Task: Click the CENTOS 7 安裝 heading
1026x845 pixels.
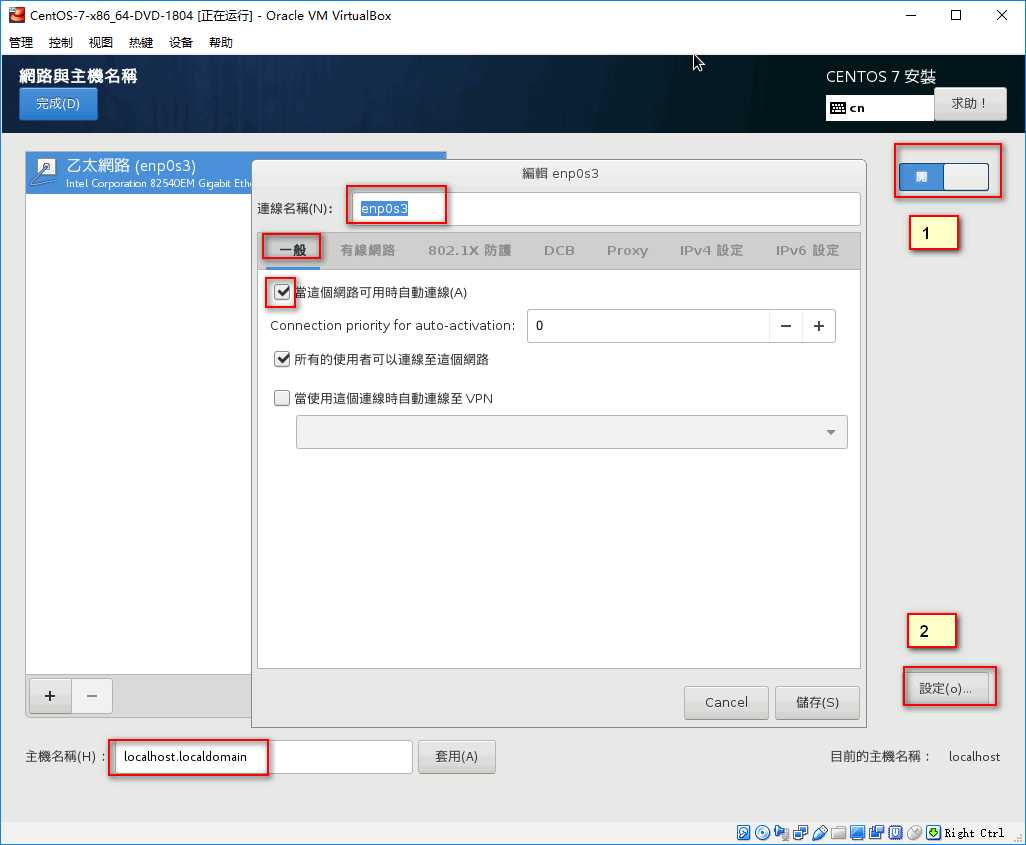Action: (881, 77)
